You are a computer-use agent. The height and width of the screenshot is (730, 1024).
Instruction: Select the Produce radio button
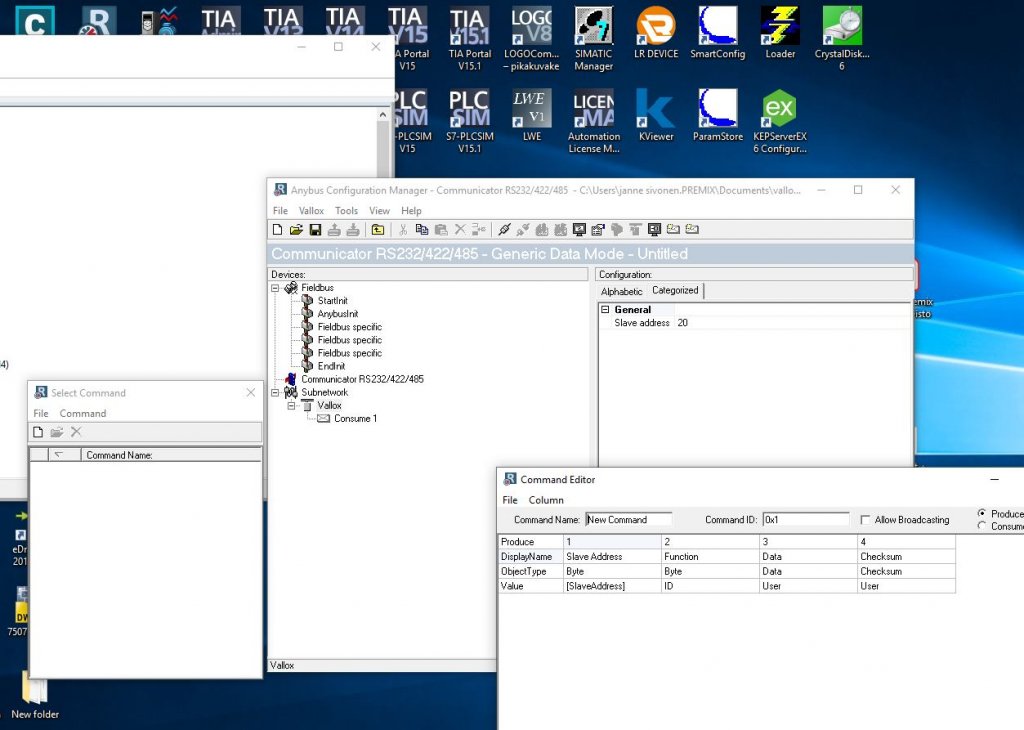[x=982, y=513]
